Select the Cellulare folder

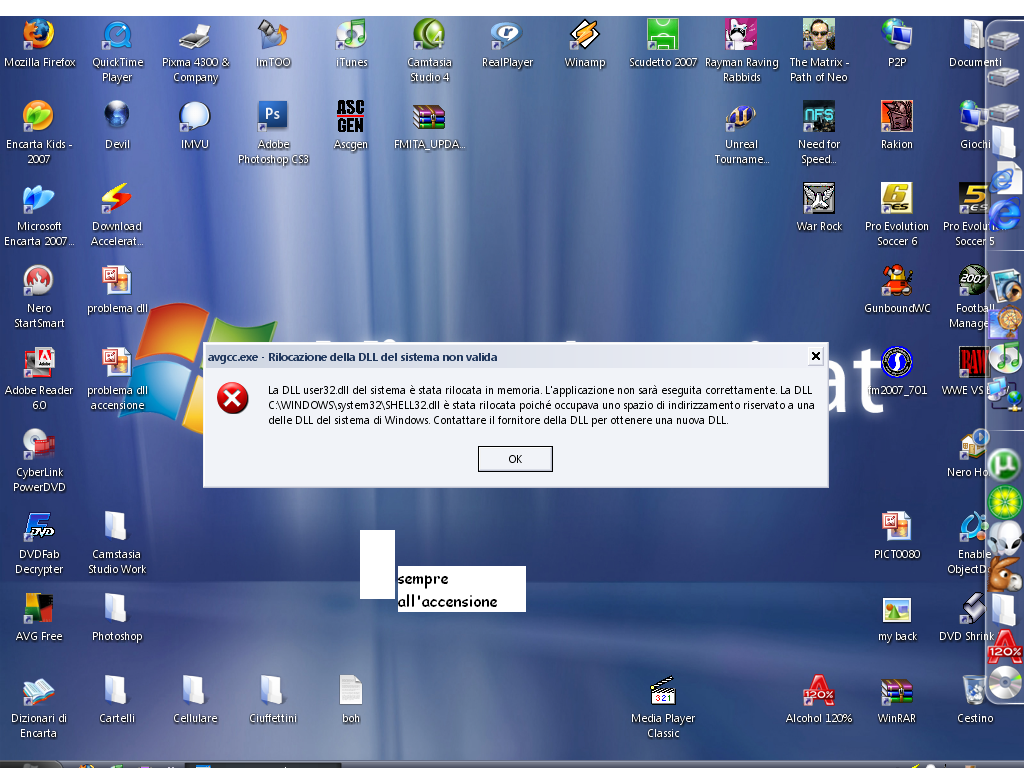(195, 699)
